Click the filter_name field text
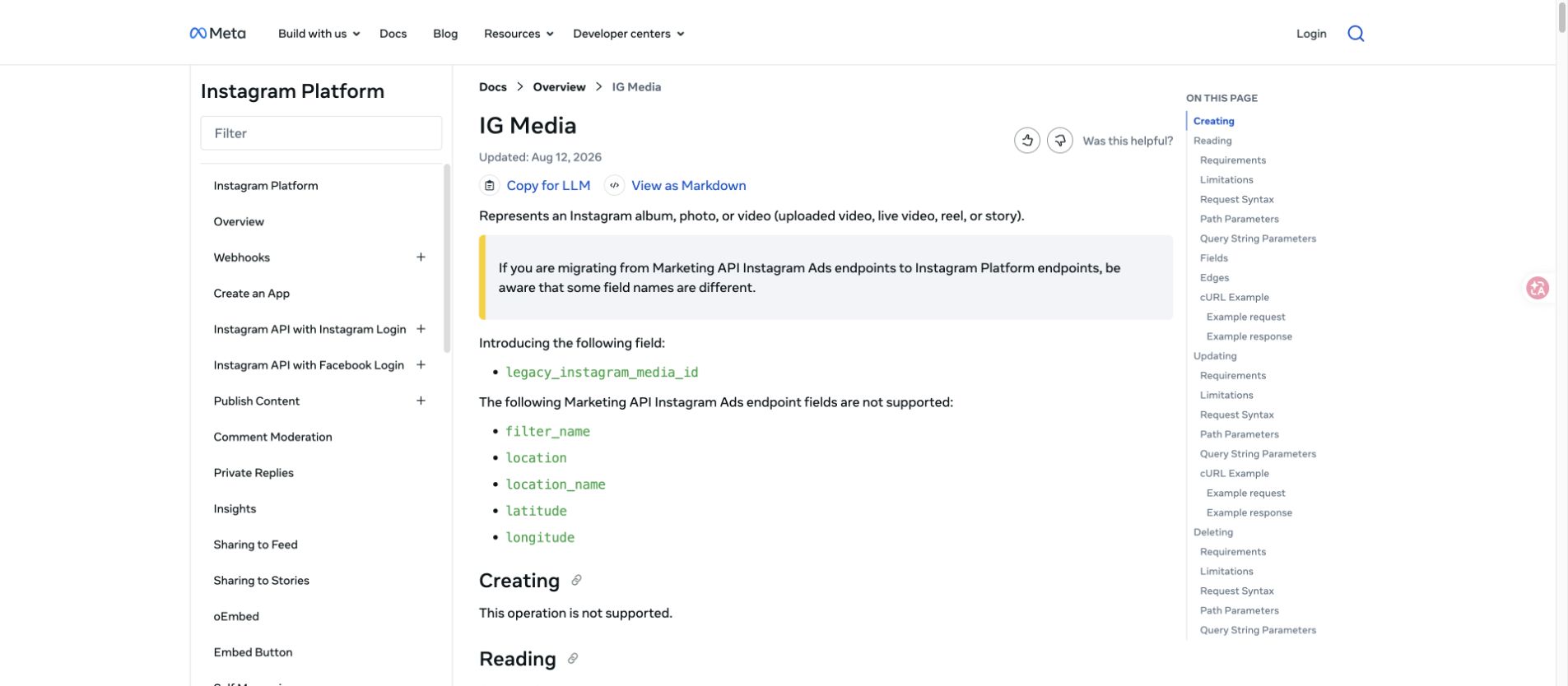The image size is (1568, 686). point(547,431)
